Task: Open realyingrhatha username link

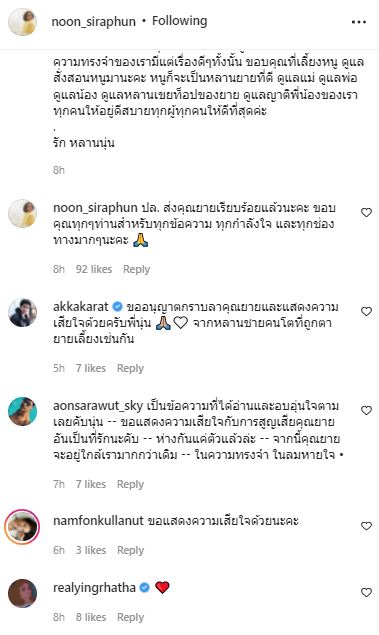Action: [x=94, y=588]
